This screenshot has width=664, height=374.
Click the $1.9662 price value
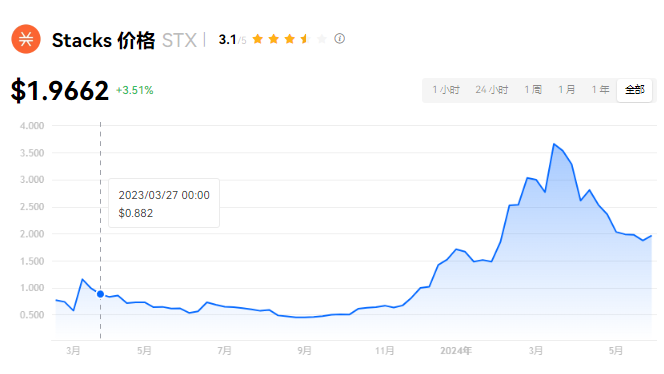pyautogui.click(x=60, y=90)
